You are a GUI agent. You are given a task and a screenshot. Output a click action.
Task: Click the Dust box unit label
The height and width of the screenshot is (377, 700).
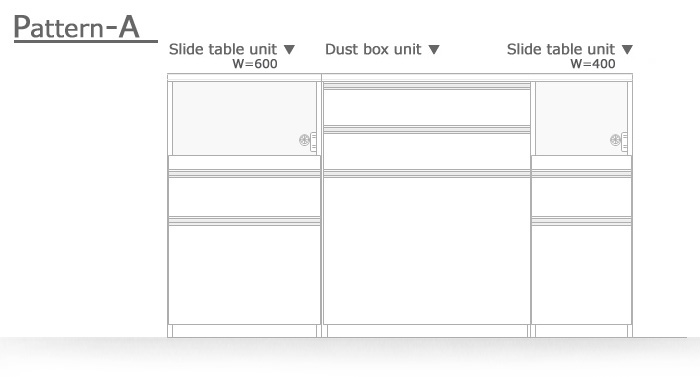click(373, 49)
